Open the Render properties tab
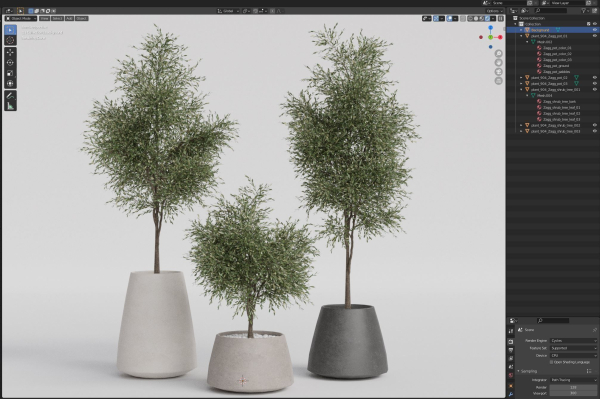The height and width of the screenshot is (399, 600). [x=511, y=341]
